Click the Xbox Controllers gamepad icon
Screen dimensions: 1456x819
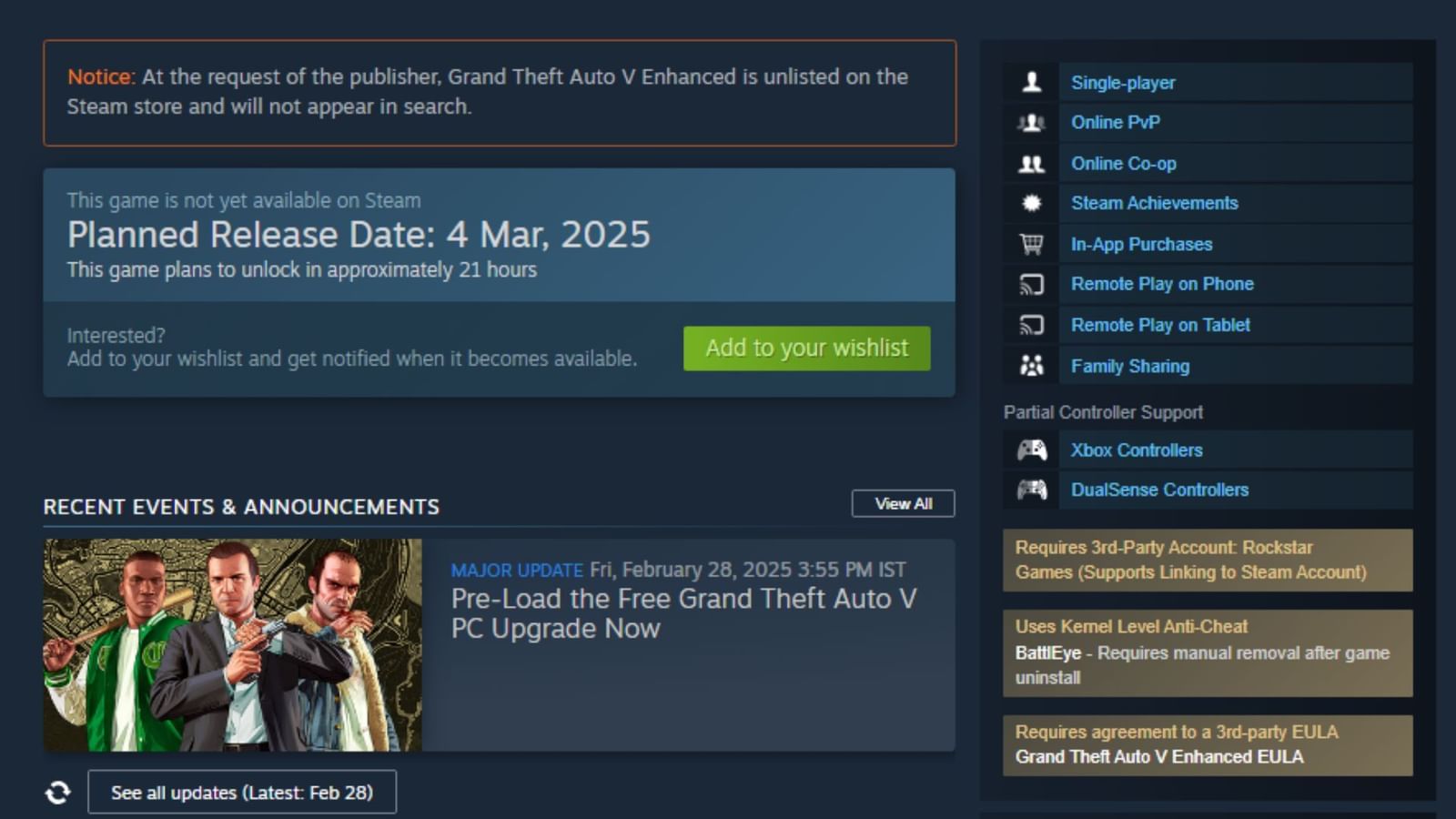coord(1032,450)
